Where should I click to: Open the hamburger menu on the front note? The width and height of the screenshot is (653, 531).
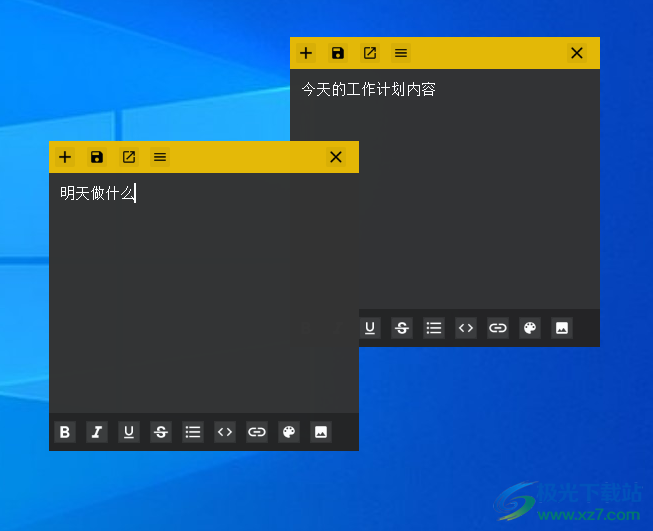(x=160, y=157)
